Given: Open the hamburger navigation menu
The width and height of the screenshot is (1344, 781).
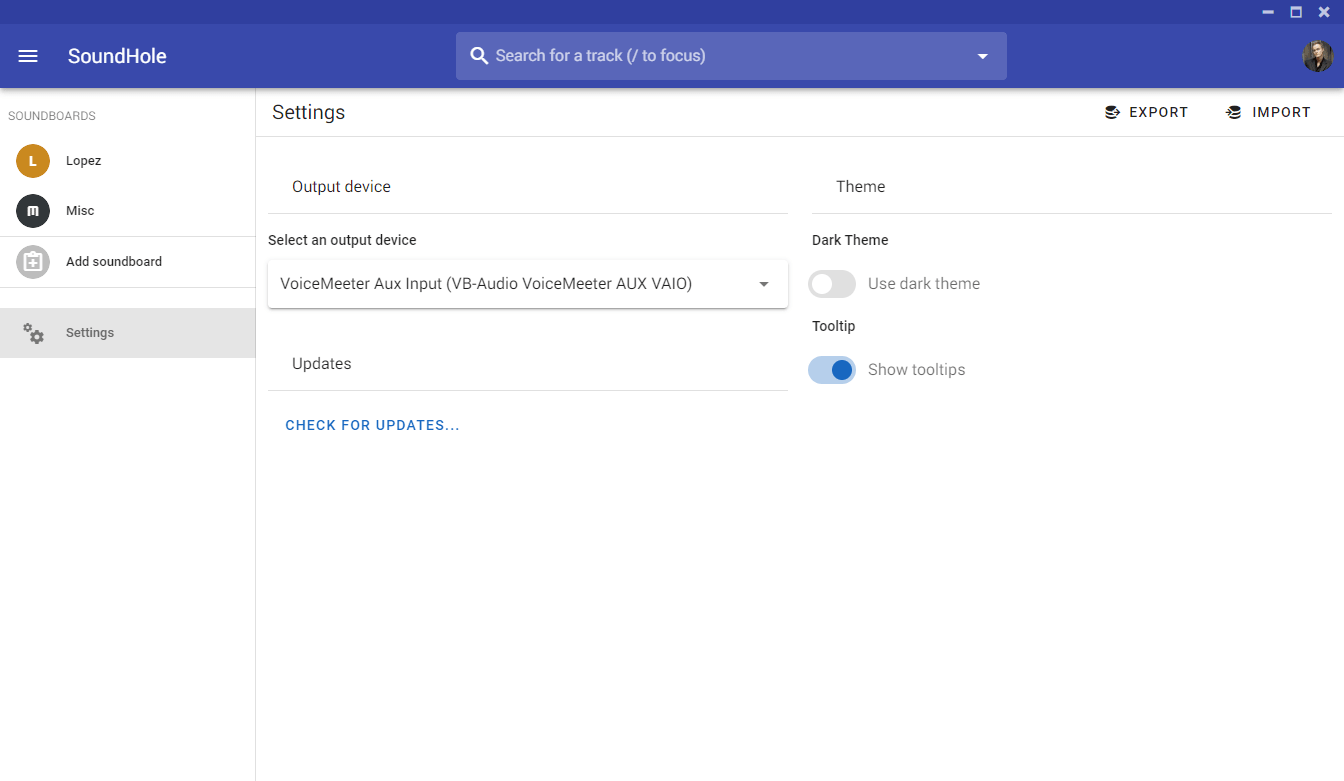Looking at the screenshot, I should tap(28, 56).
